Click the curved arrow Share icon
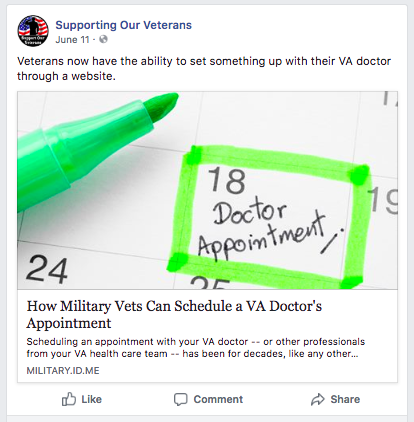This screenshot has width=414, height=422. [x=318, y=399]
